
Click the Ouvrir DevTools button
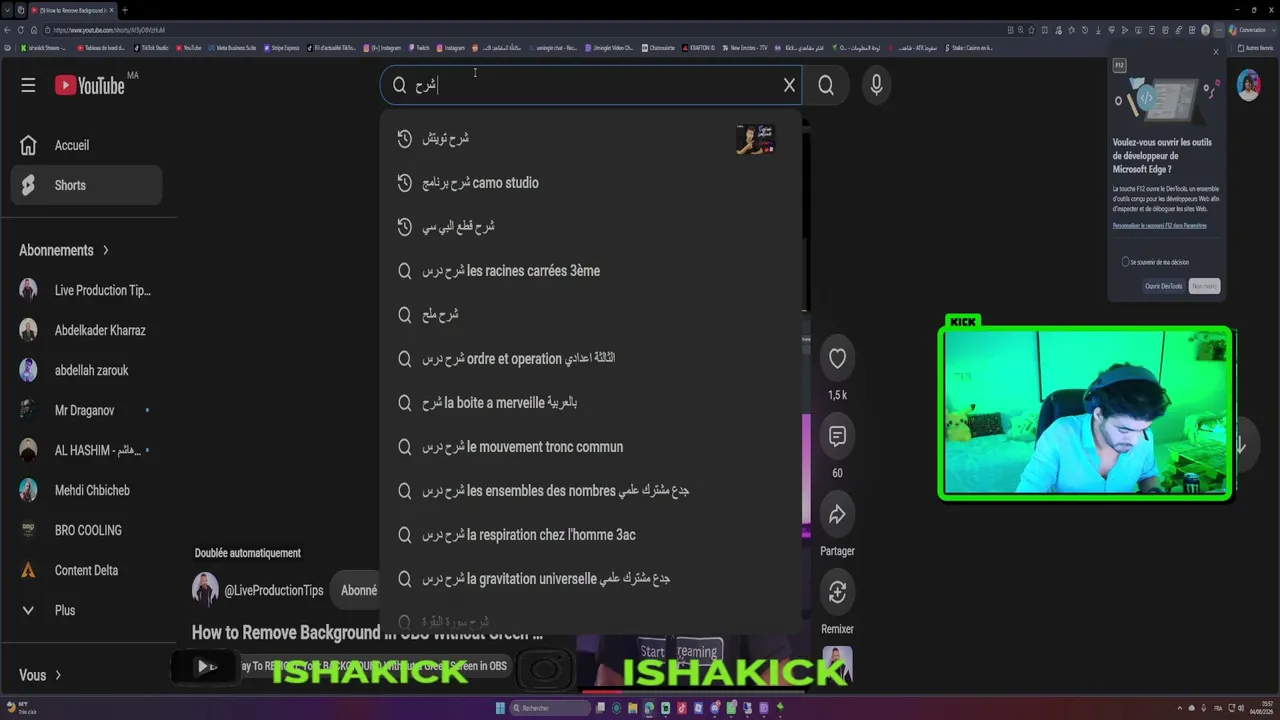pos(1164,286)
